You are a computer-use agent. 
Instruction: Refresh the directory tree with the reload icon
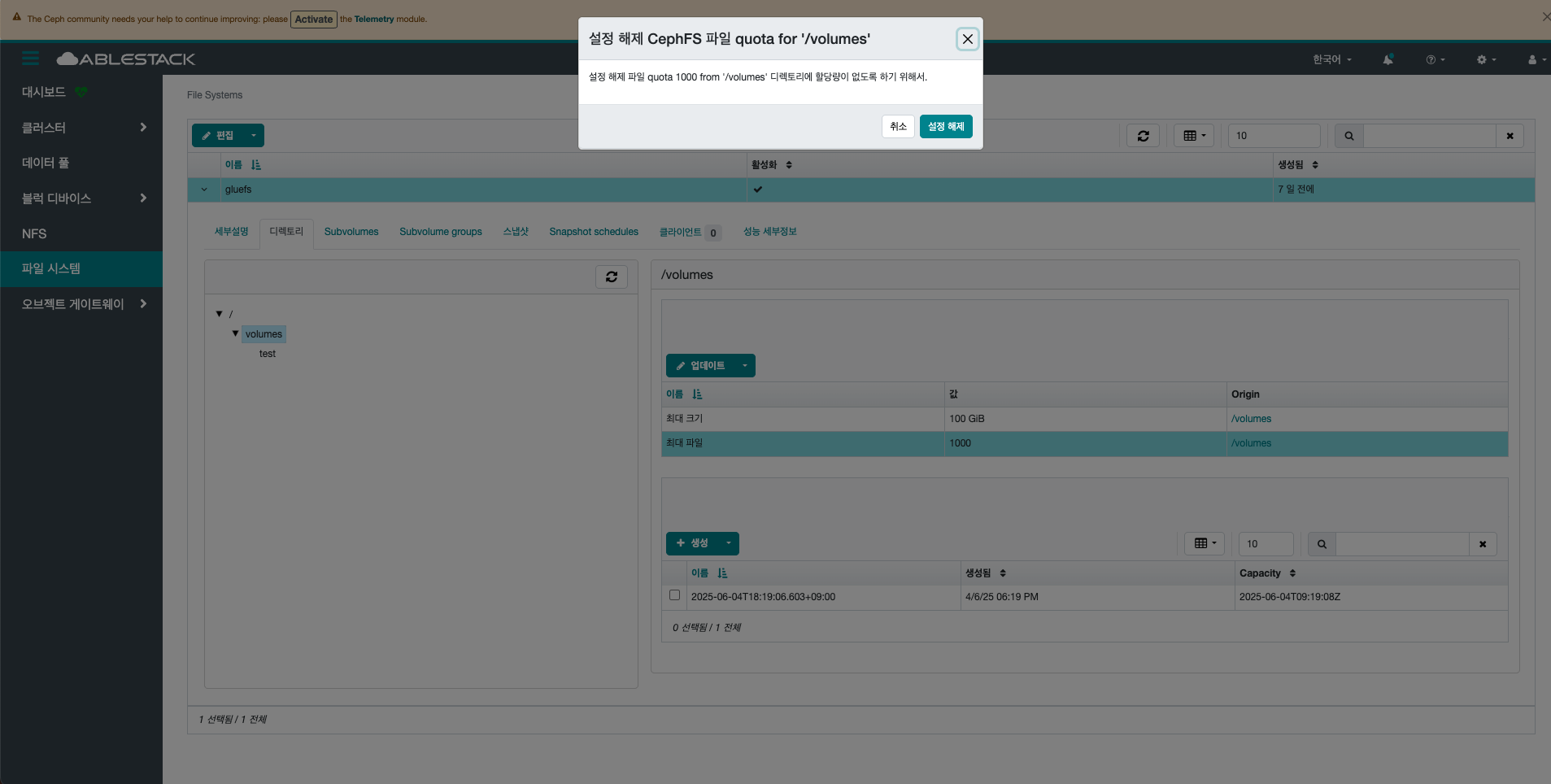(612, 277)
